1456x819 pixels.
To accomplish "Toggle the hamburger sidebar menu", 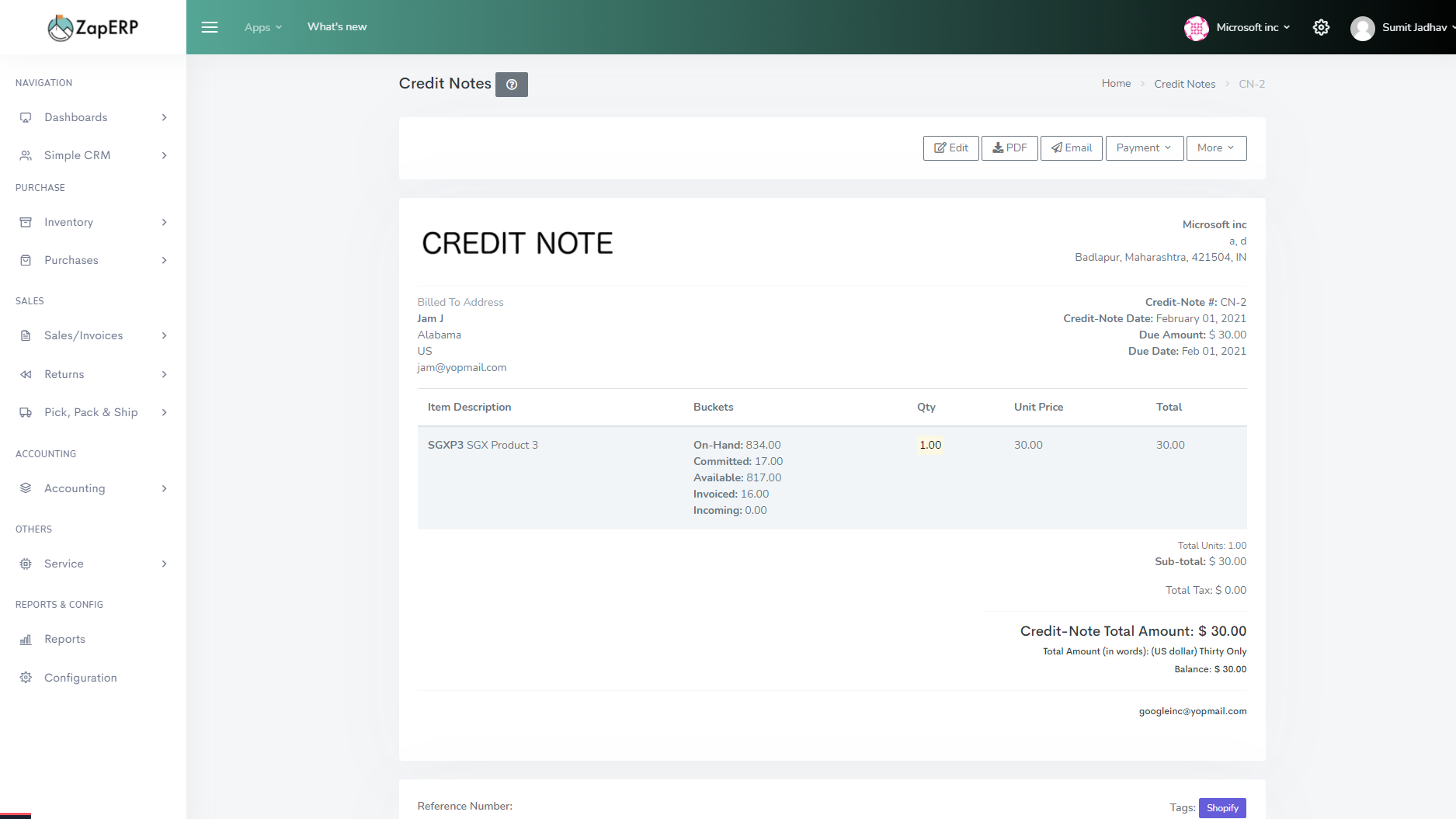I will tap(210, 27).
